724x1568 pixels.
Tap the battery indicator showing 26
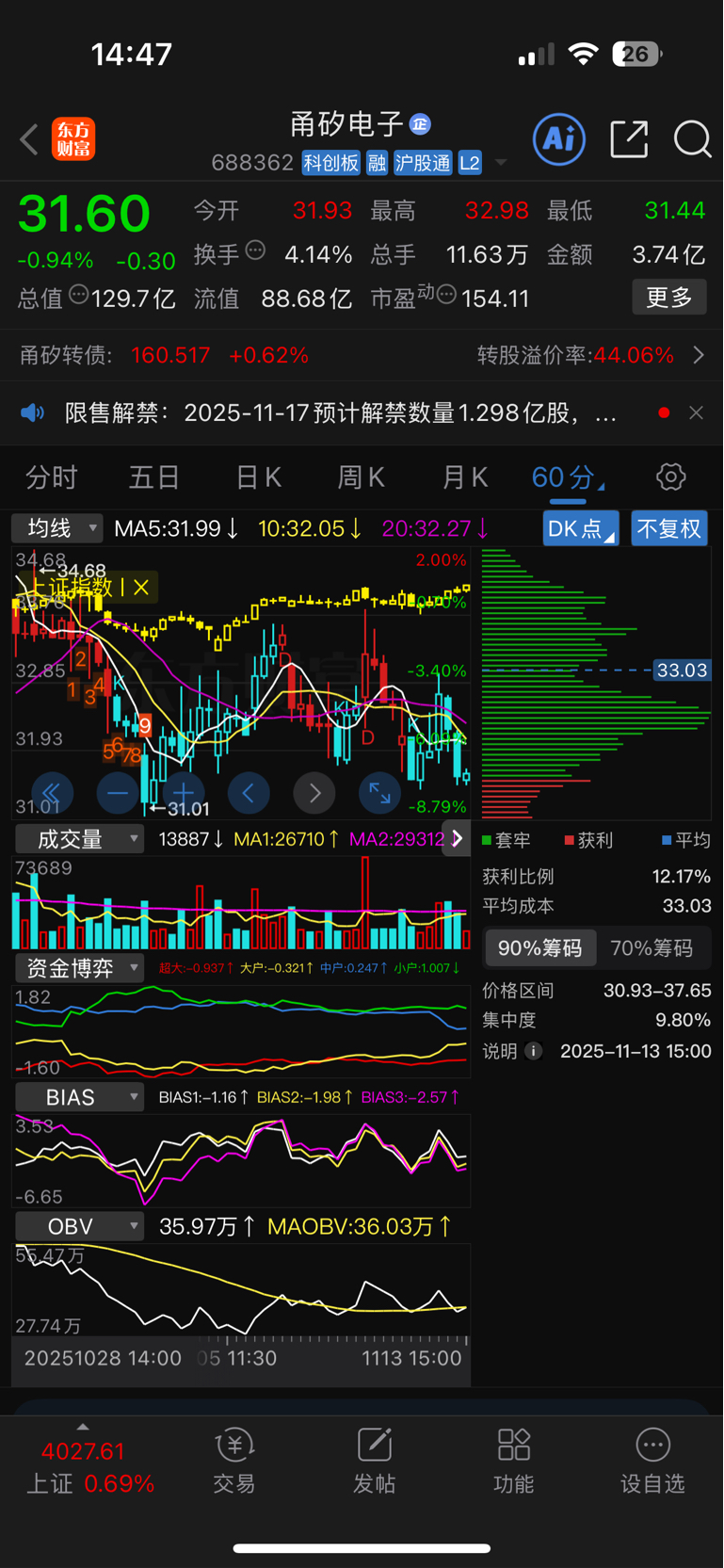[636, 54]
